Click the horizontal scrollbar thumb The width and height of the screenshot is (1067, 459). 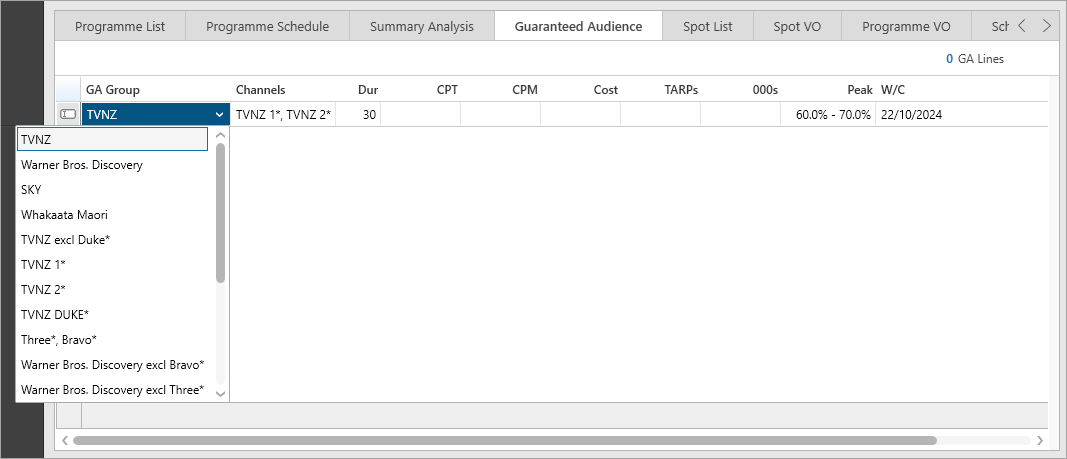click(x=504, y=440)
